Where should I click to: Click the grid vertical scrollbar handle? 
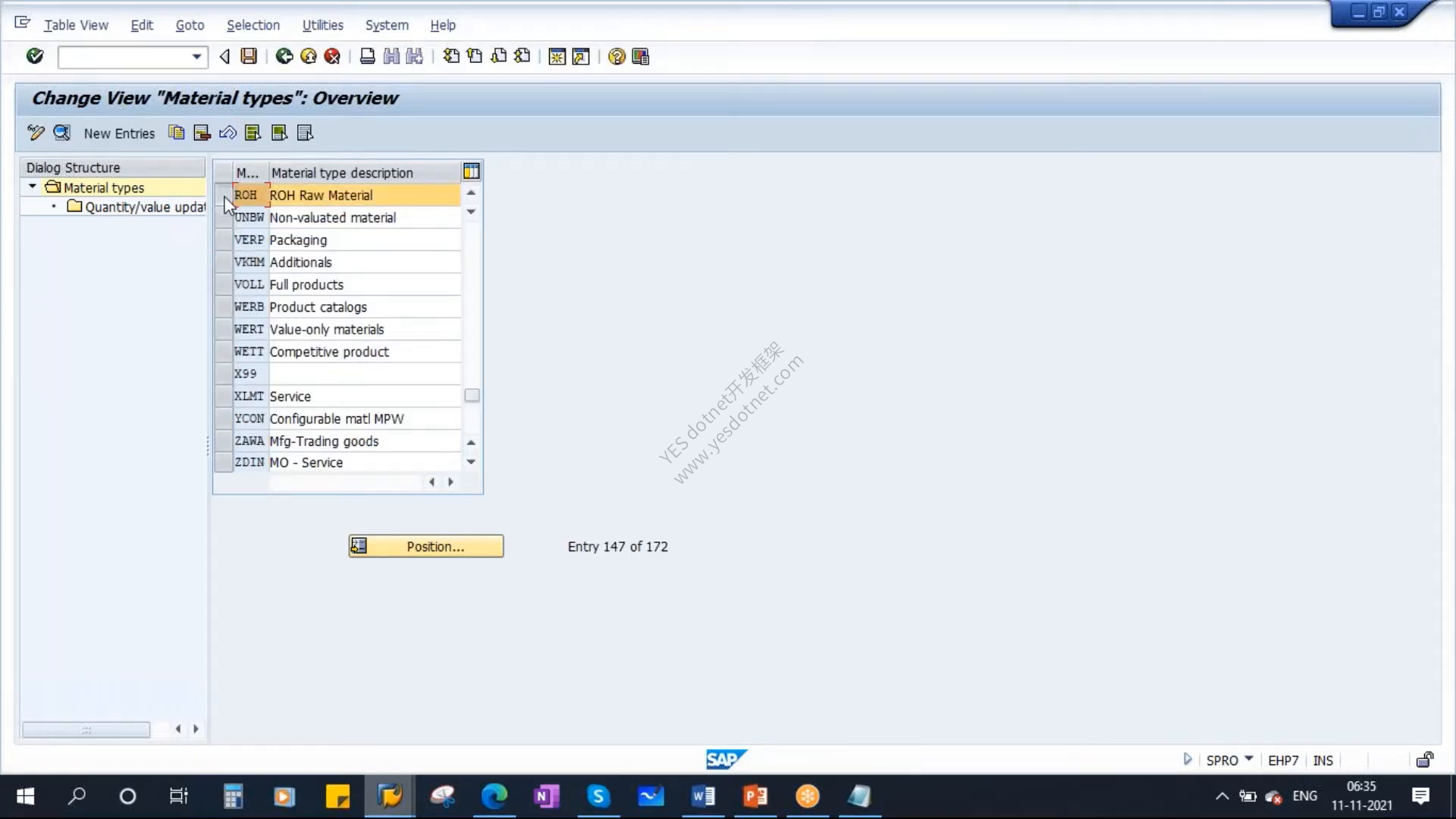point(472,395)
